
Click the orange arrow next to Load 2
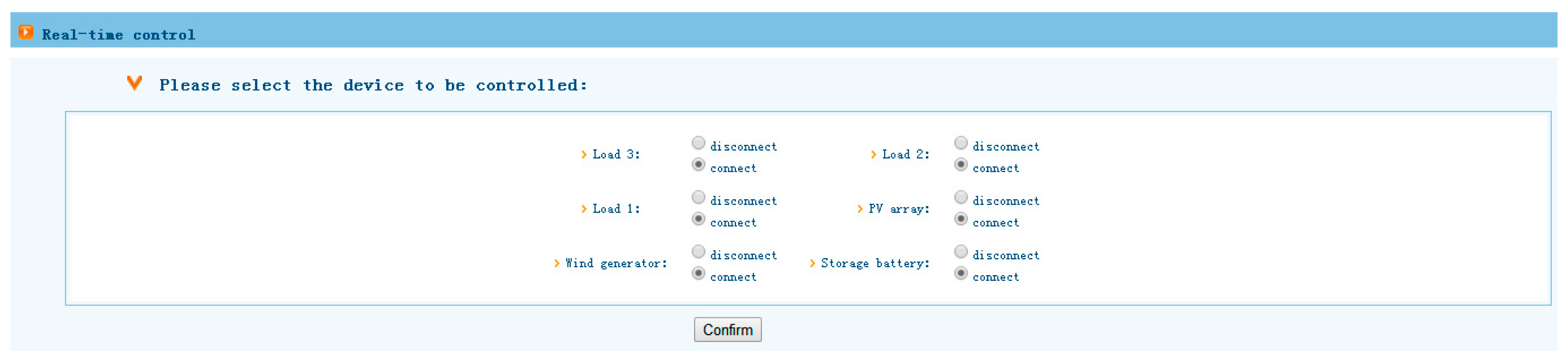(x=873, y=155)
